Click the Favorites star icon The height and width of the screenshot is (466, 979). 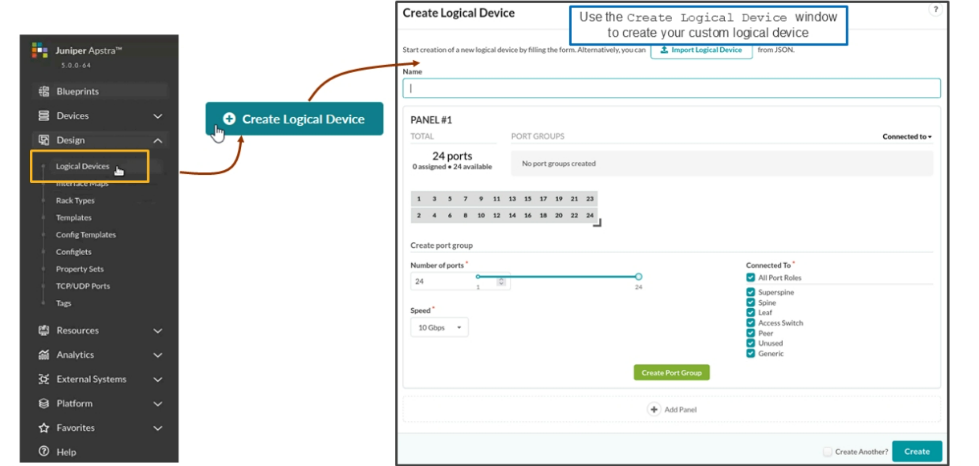[44, 428]
